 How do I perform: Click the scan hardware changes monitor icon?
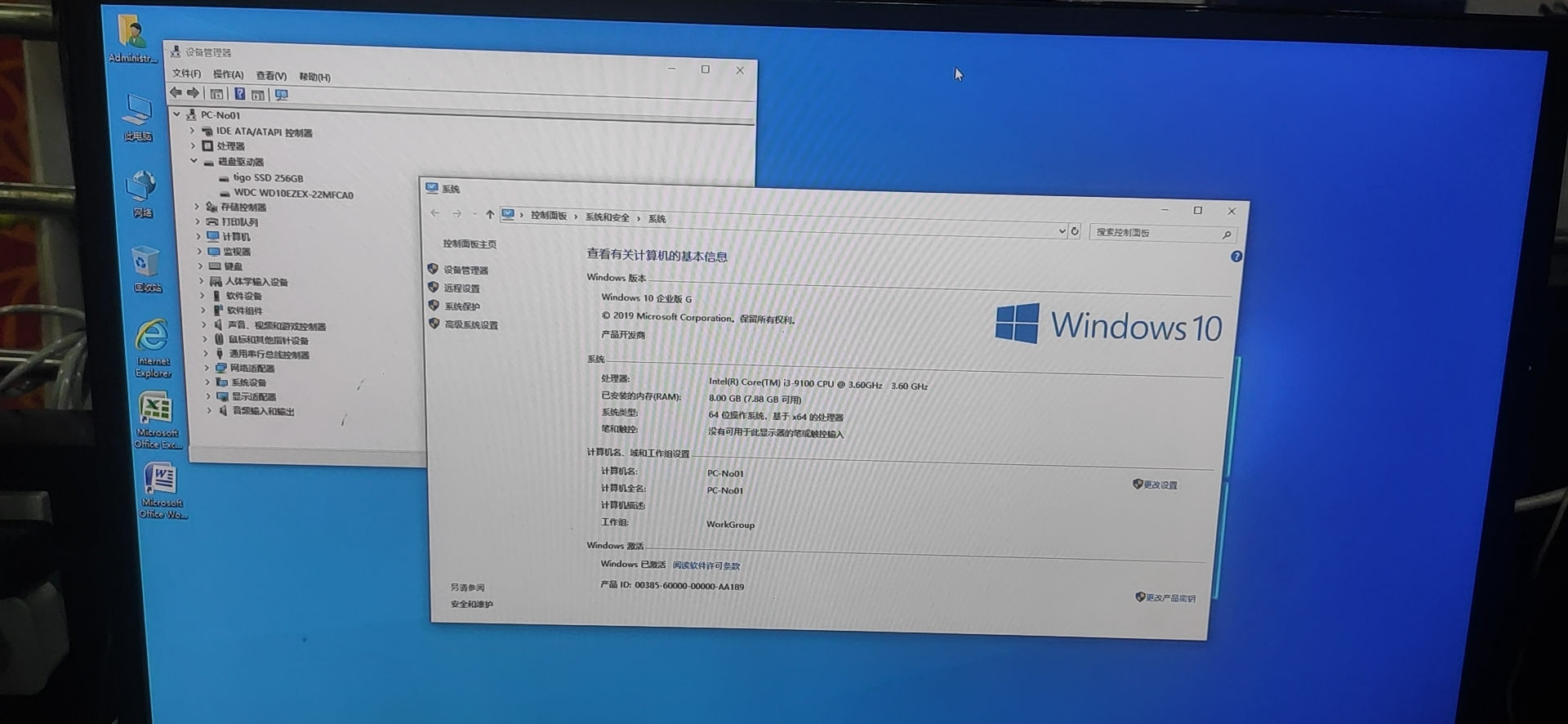[282, 95]
